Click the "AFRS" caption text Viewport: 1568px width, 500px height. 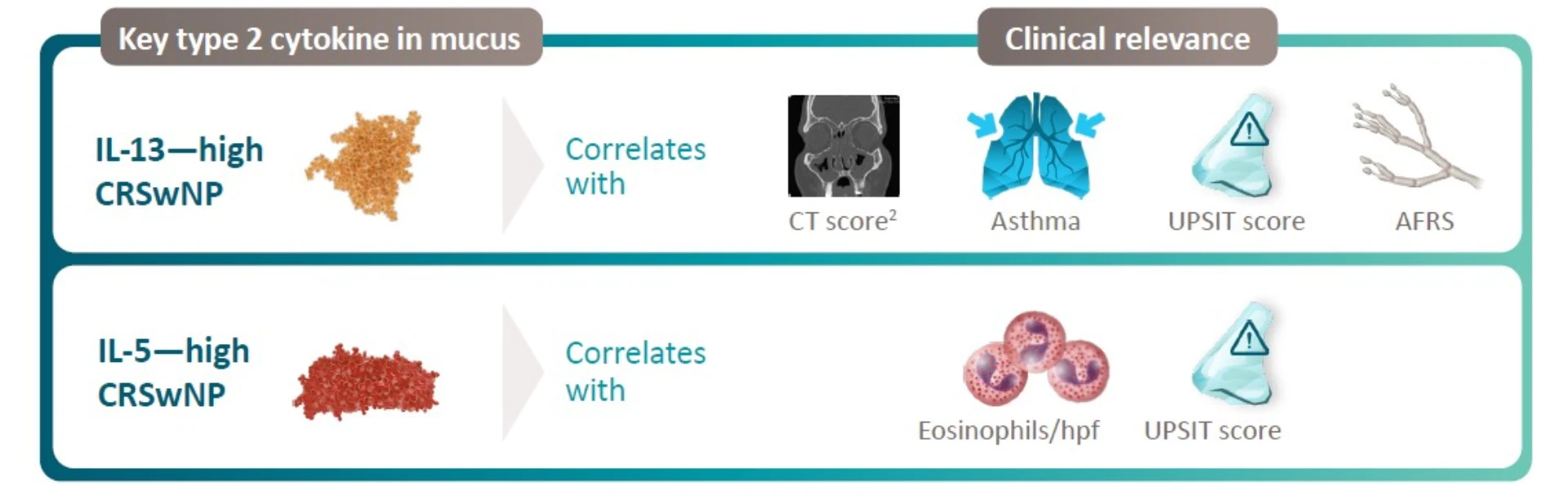point(1424,221)
